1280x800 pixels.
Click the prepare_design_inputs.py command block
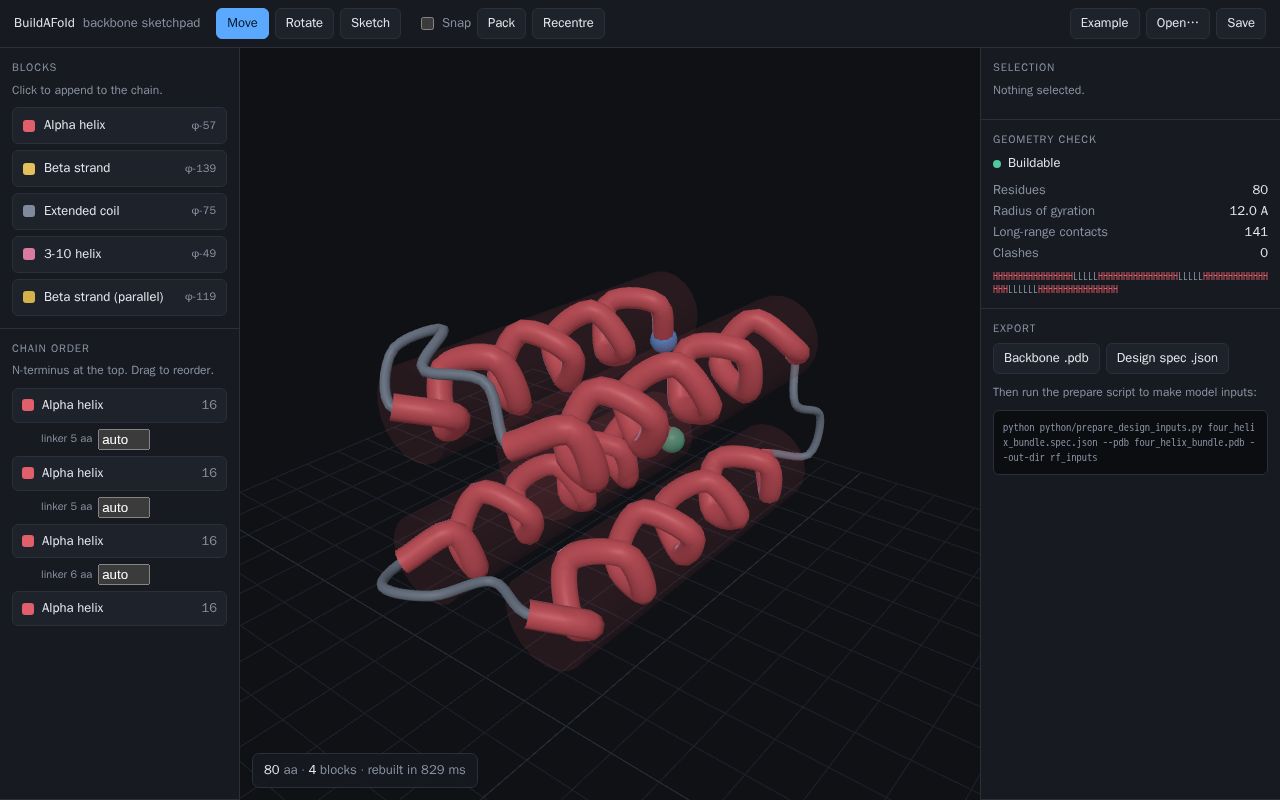coord(1130,442)
